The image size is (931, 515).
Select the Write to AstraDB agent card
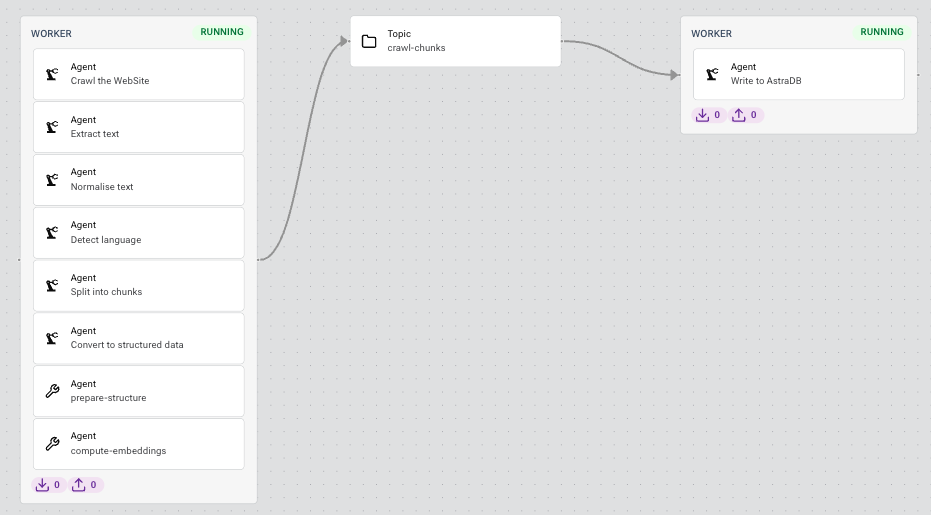pos(799,74)
